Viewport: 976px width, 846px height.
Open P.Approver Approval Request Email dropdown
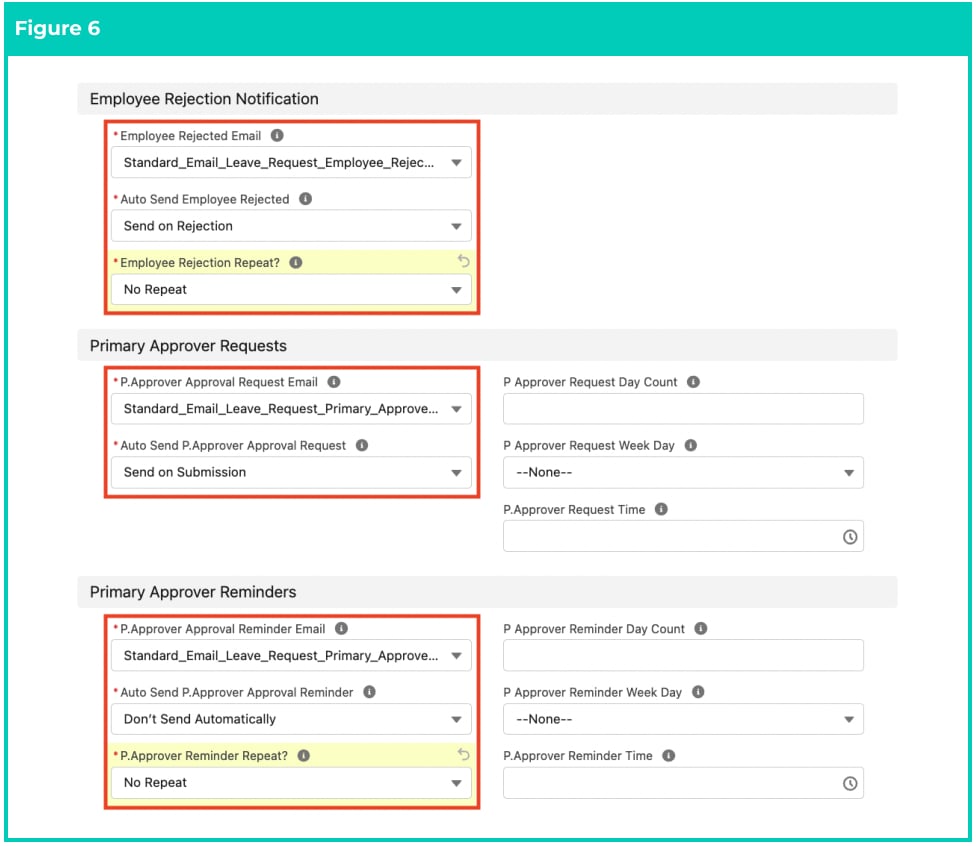291,410
